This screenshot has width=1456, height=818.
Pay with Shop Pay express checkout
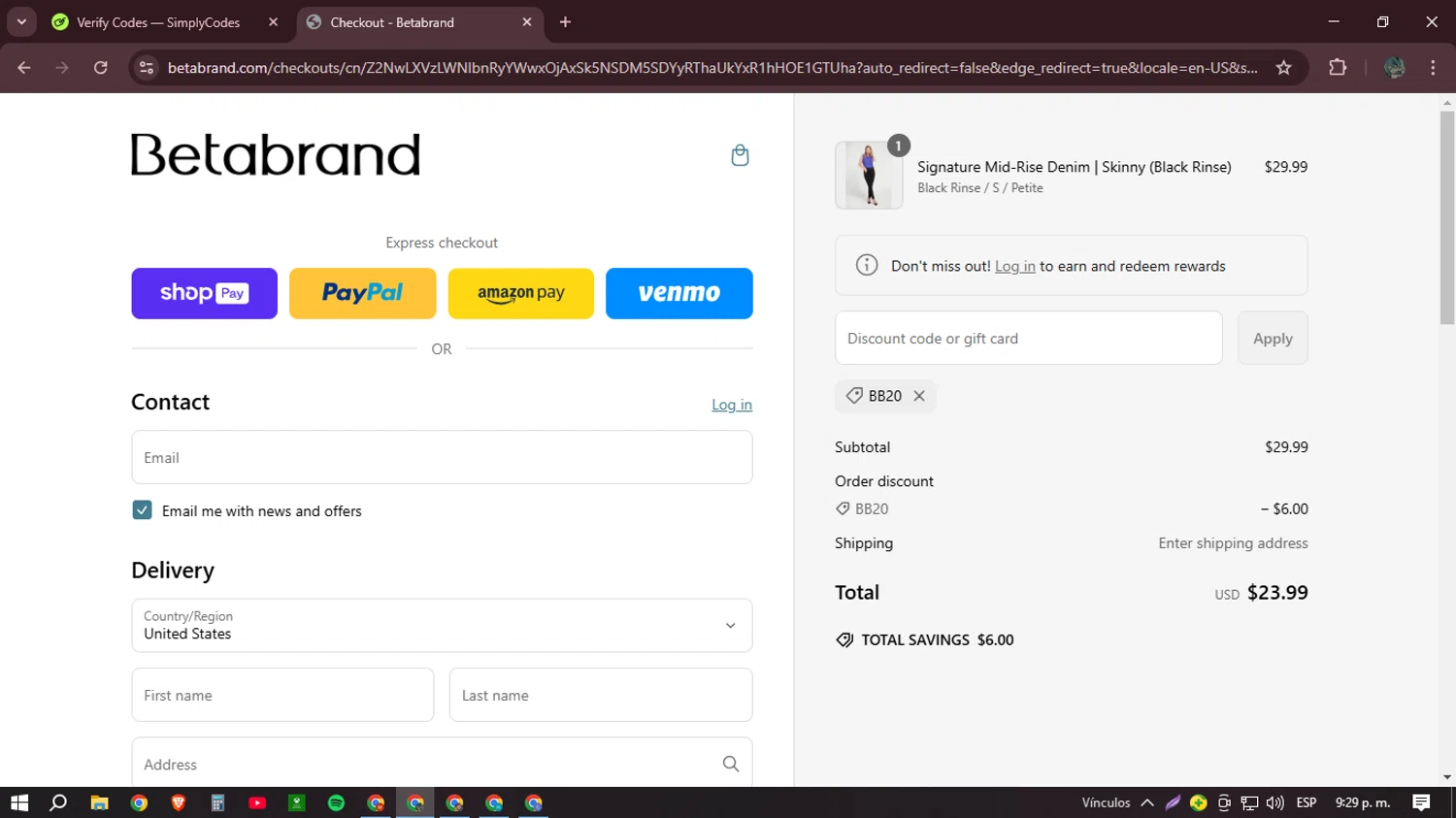[x=204, y=293]
